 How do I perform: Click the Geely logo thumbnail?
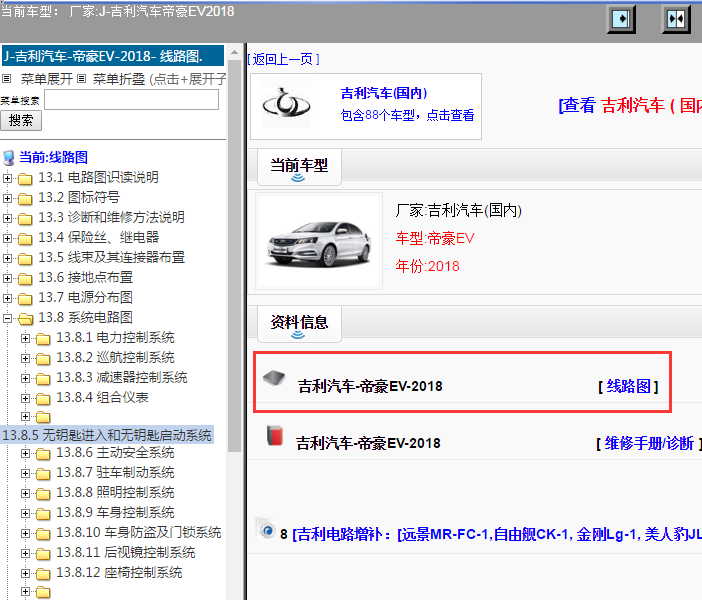[286, 104]
